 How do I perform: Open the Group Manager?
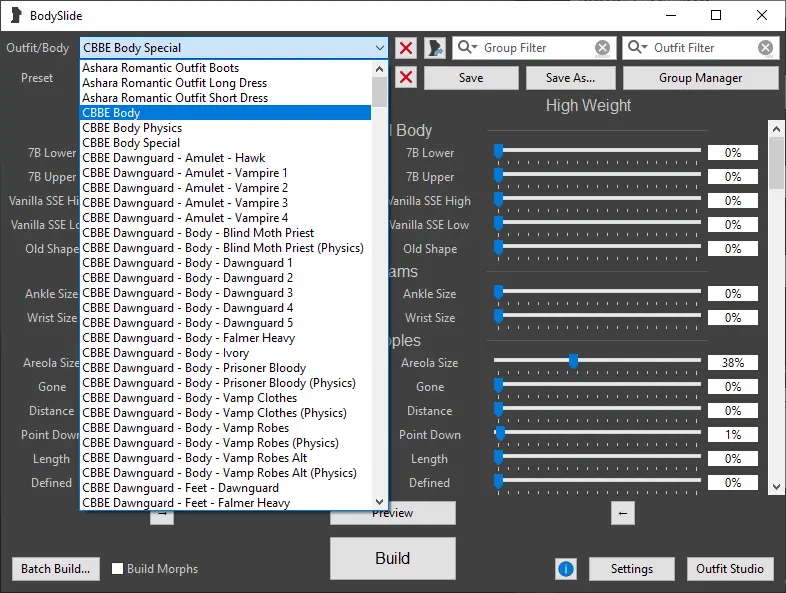(700, 78)
